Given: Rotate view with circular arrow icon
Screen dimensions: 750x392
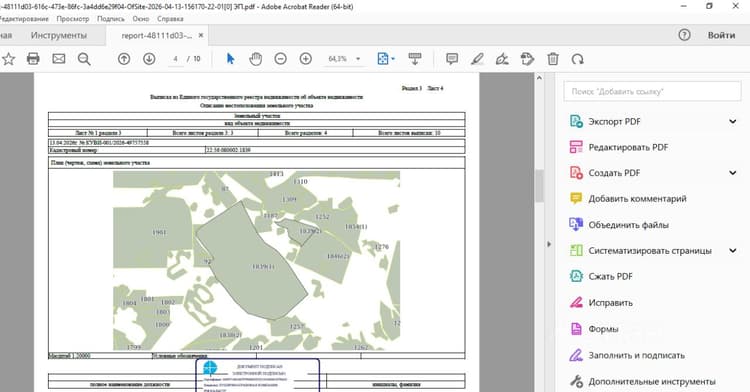Looking at the screenshot, I should [x=578, y=59].
